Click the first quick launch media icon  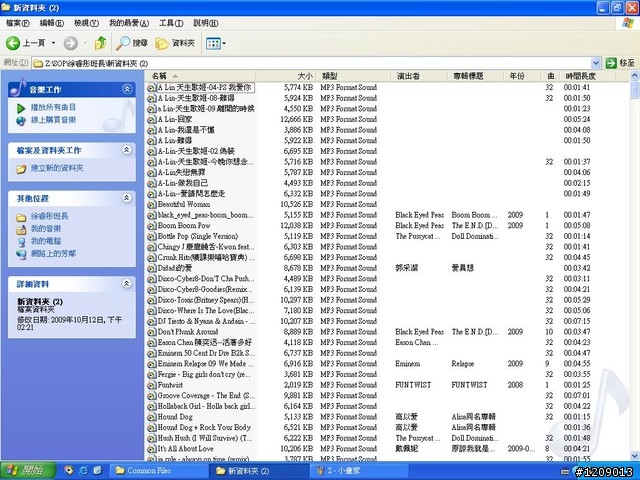(x=69, y=470)
